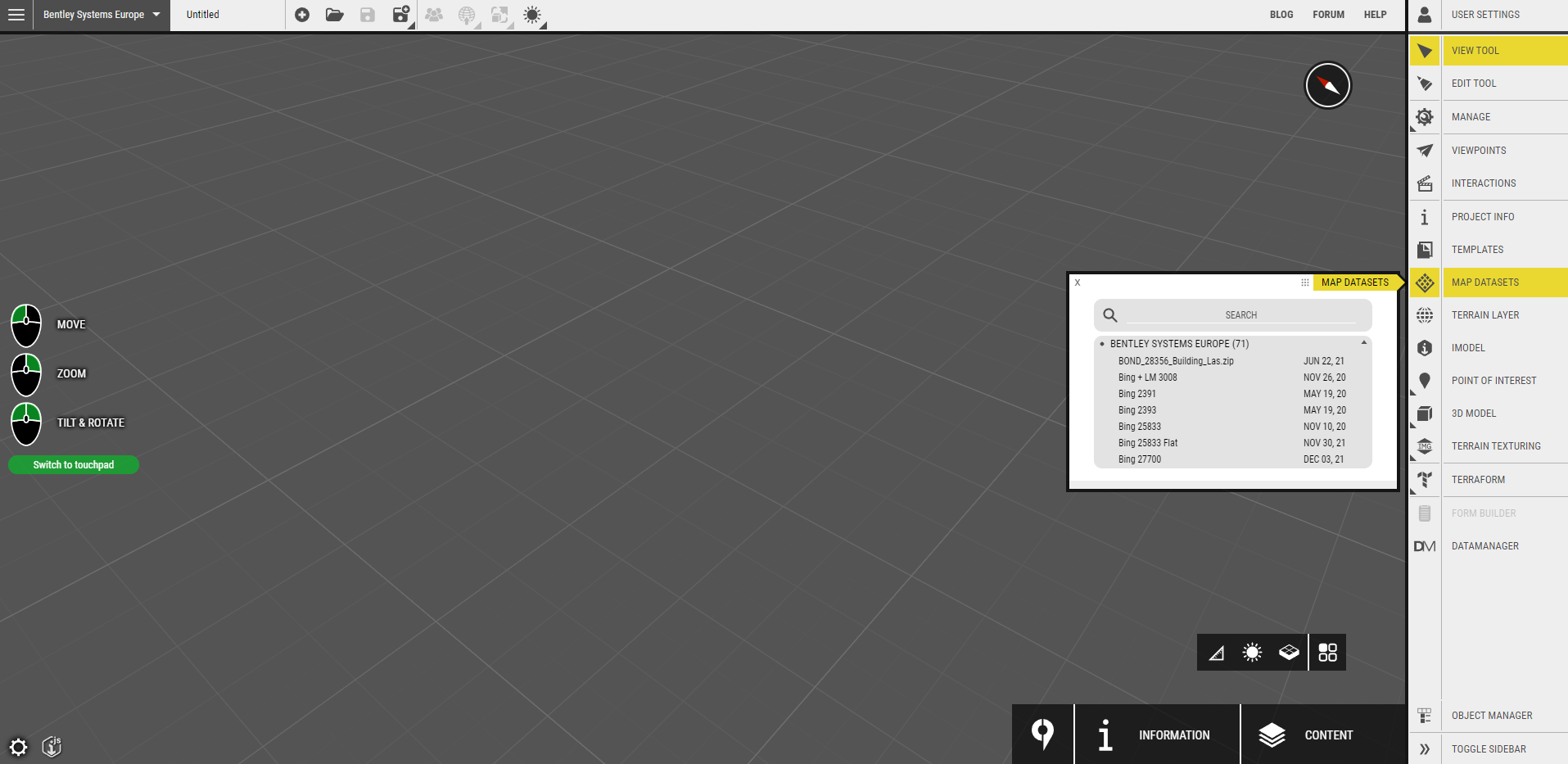Open the sun lighting settings in top toolbar
This screenshot has width=1568, height=764.
[532, 15]
